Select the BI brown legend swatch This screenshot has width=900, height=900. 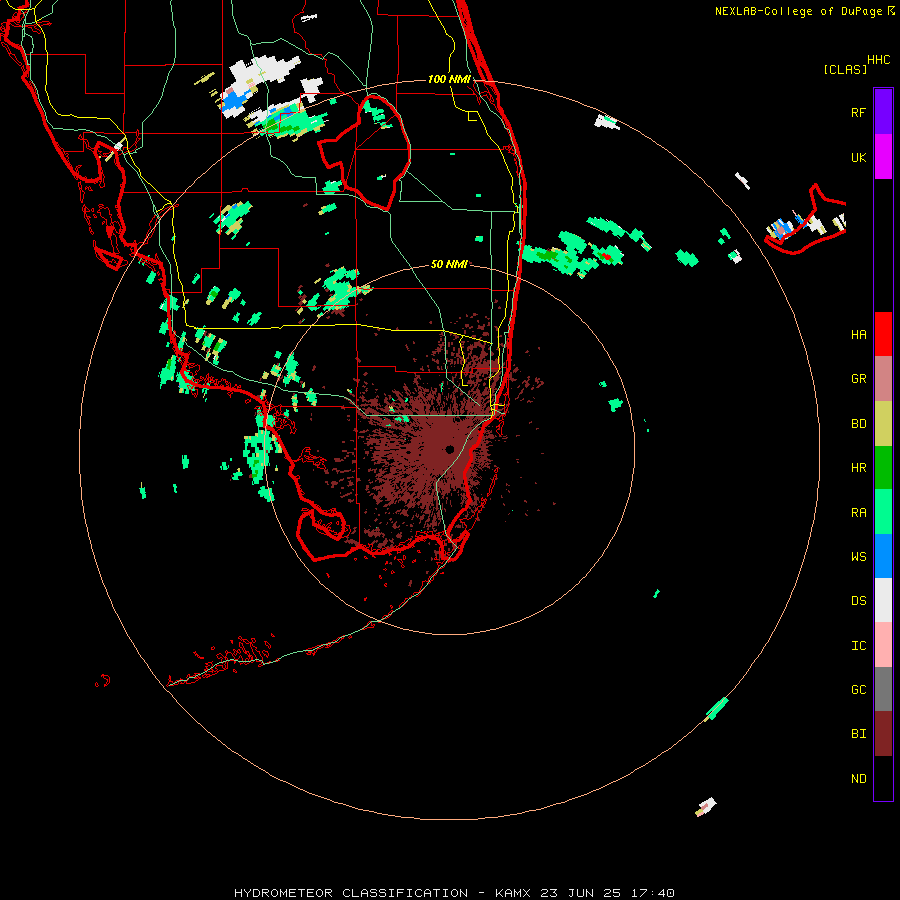pos(883,734)
